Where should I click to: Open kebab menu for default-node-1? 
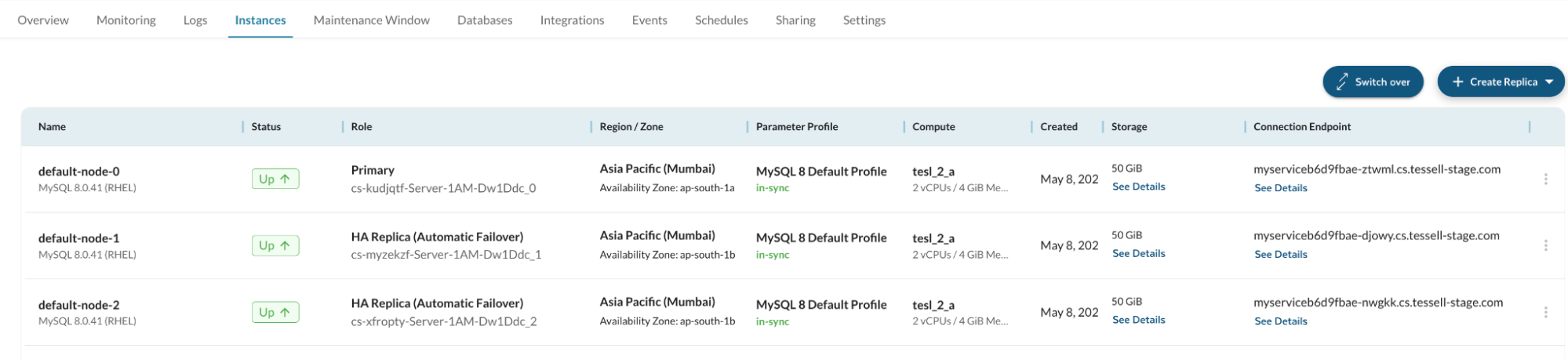pos(1545,245)
